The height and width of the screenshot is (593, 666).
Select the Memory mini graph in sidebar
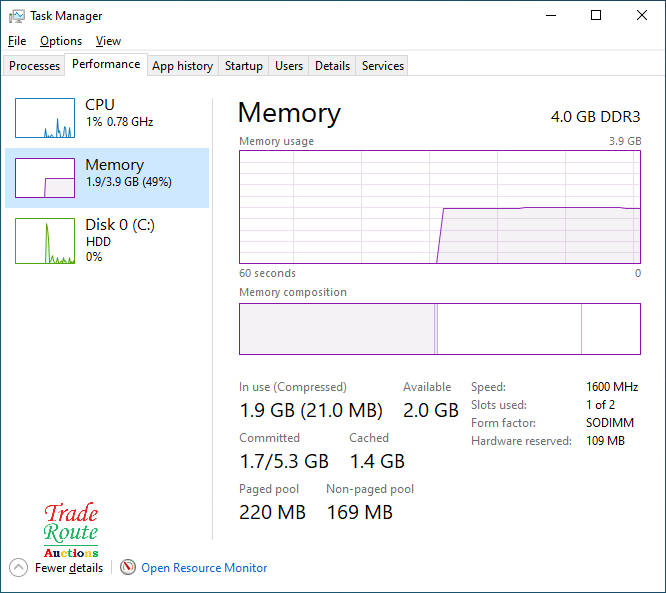click(45, 178)
